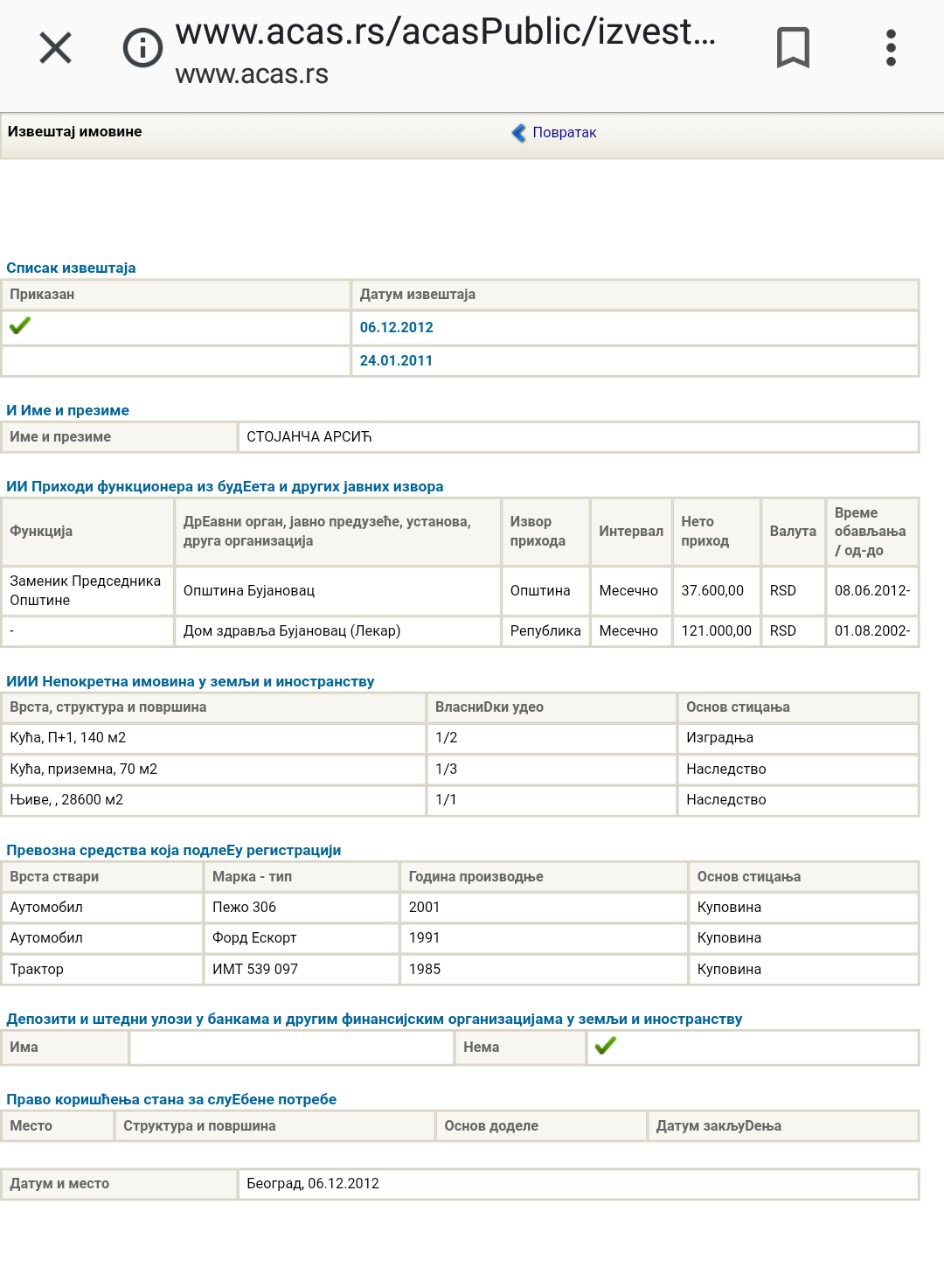Click the Извештај имовине page title
The width and height of the screenshot is (944, 1281).
click(75, 132)
